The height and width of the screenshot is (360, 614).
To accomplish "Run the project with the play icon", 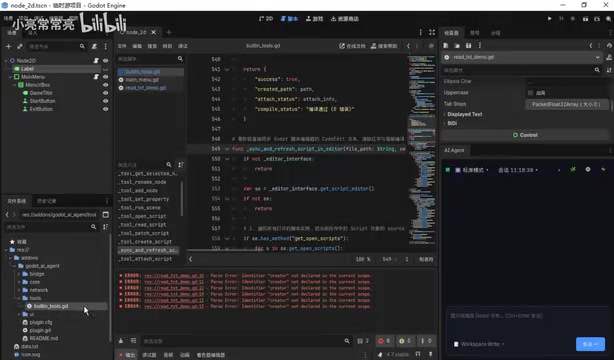I will pos(549,18).
